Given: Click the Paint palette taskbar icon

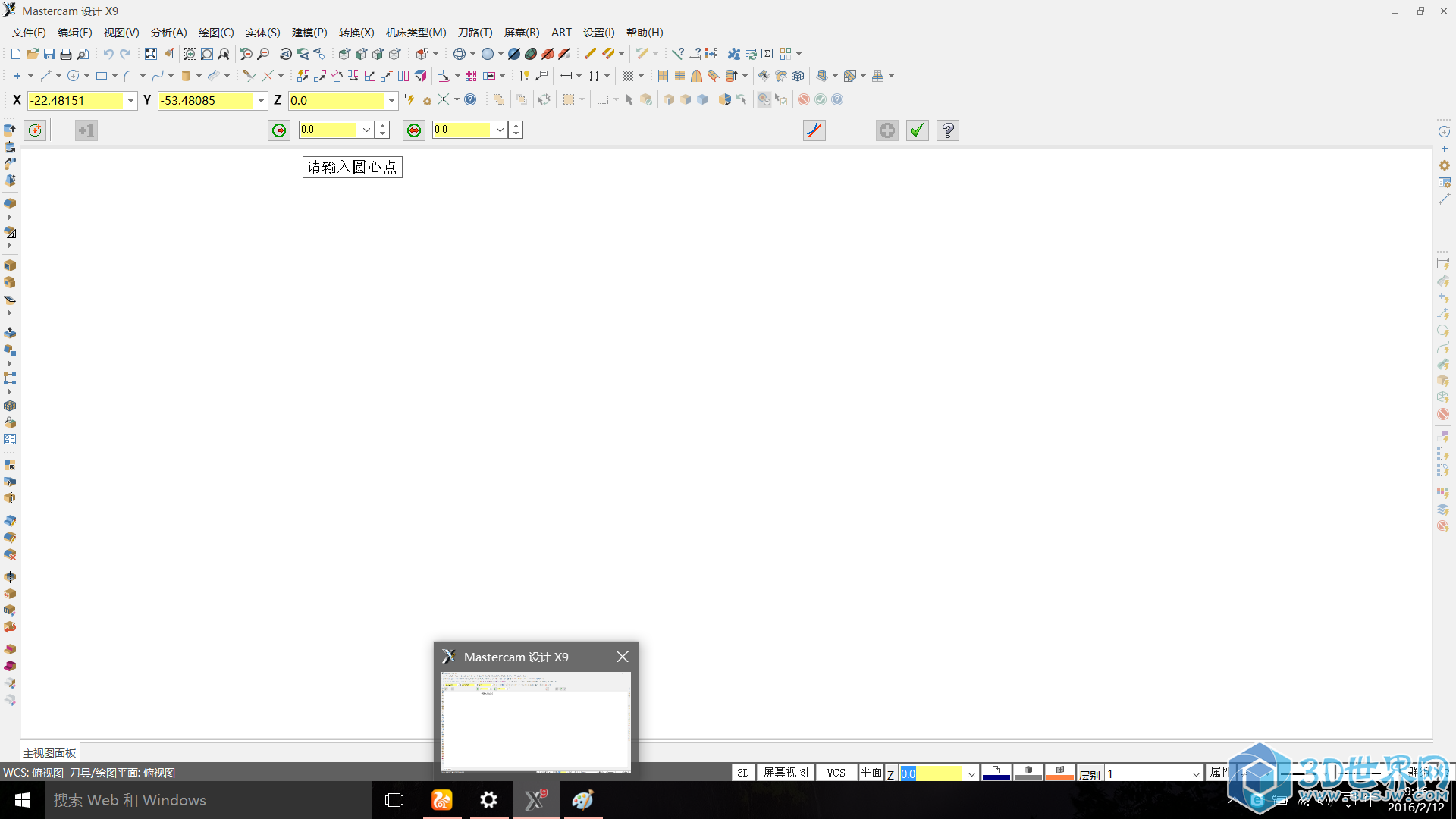Looking at the screenshot, I should click(582, 800).
